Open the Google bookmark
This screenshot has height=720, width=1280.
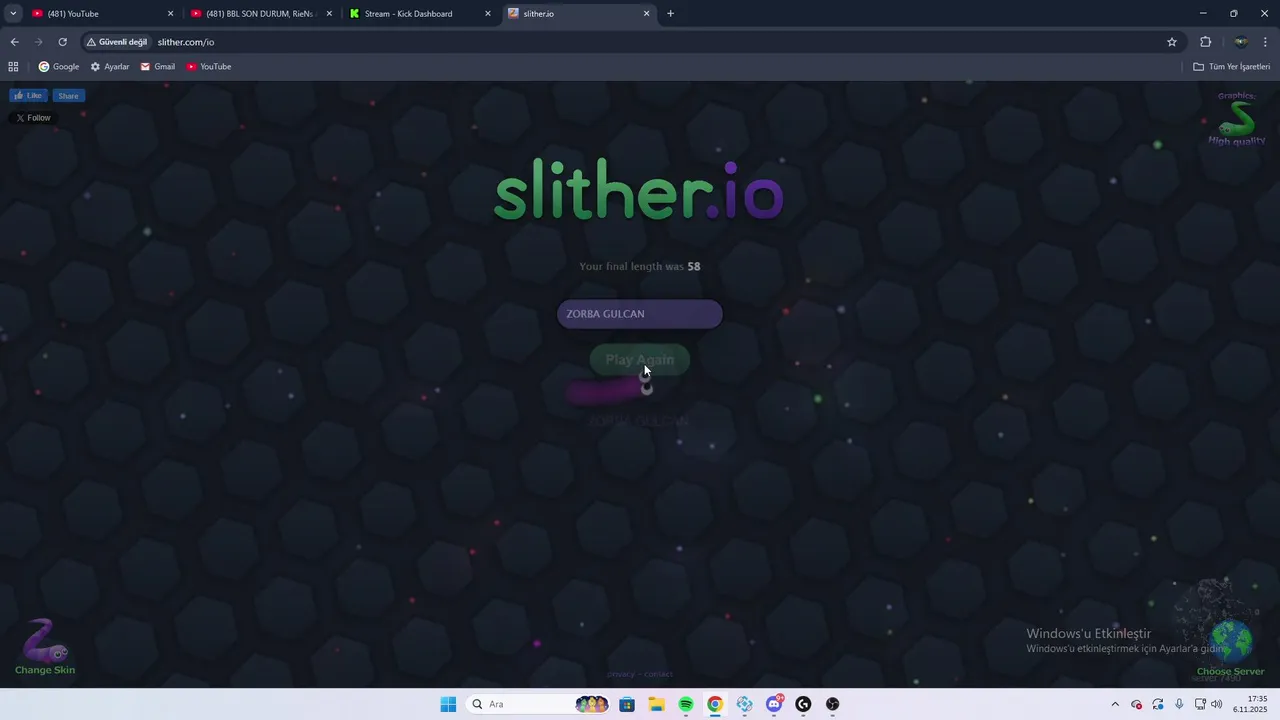tap(59, 67)
